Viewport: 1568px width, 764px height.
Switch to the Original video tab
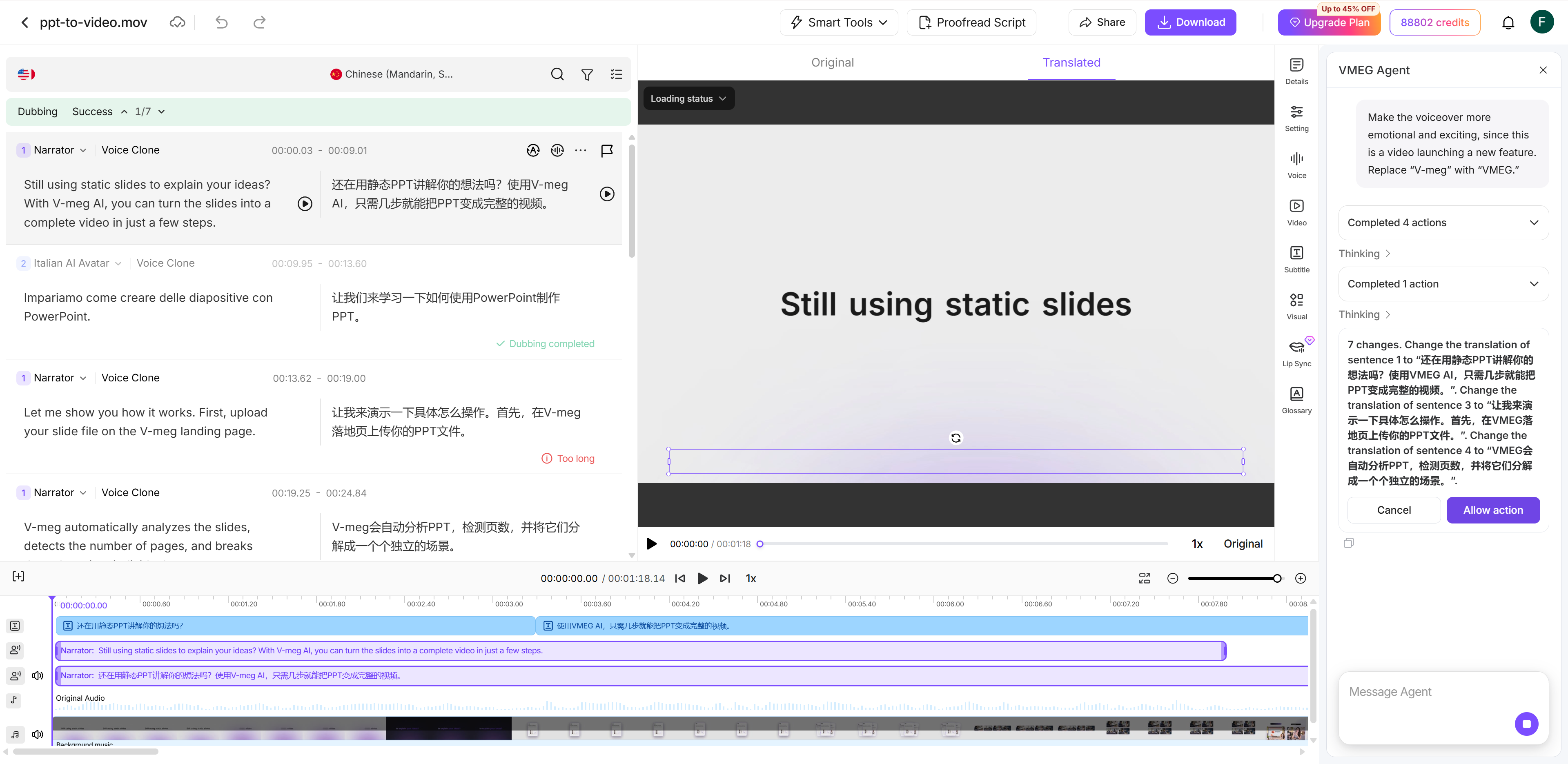[x=832, y=62]
